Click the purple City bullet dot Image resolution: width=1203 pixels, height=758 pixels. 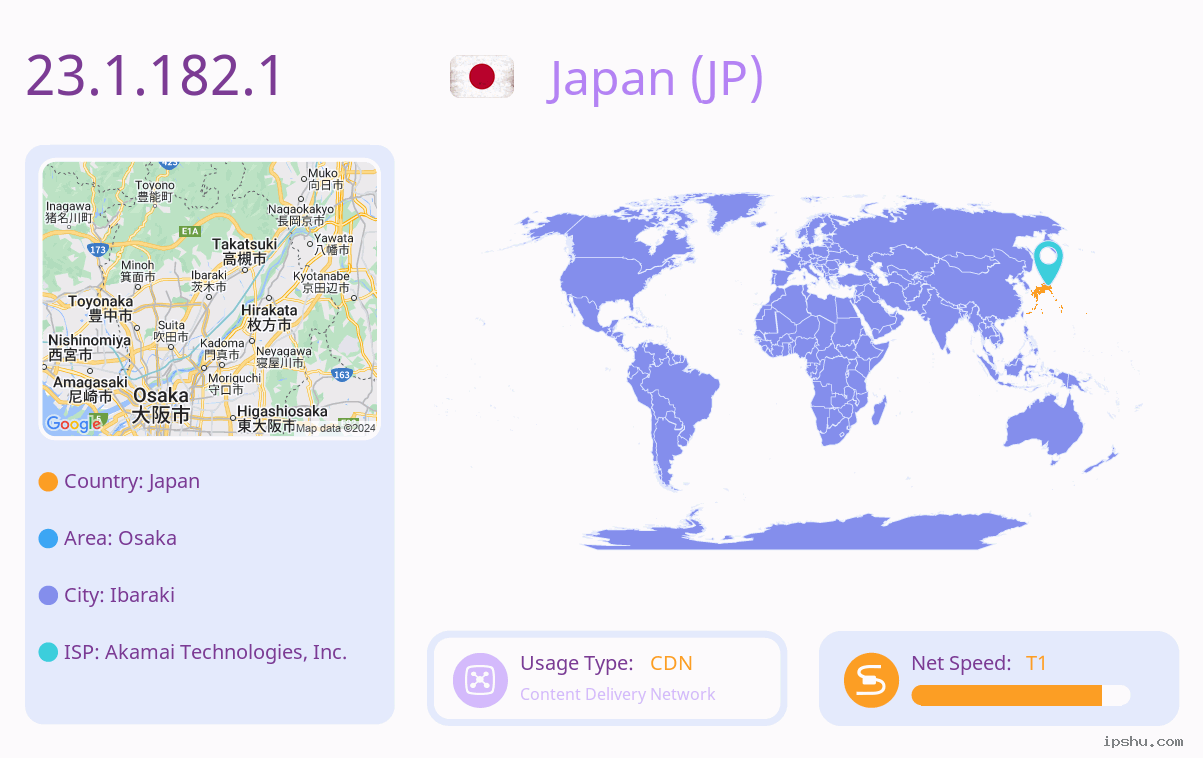(48, 596)
